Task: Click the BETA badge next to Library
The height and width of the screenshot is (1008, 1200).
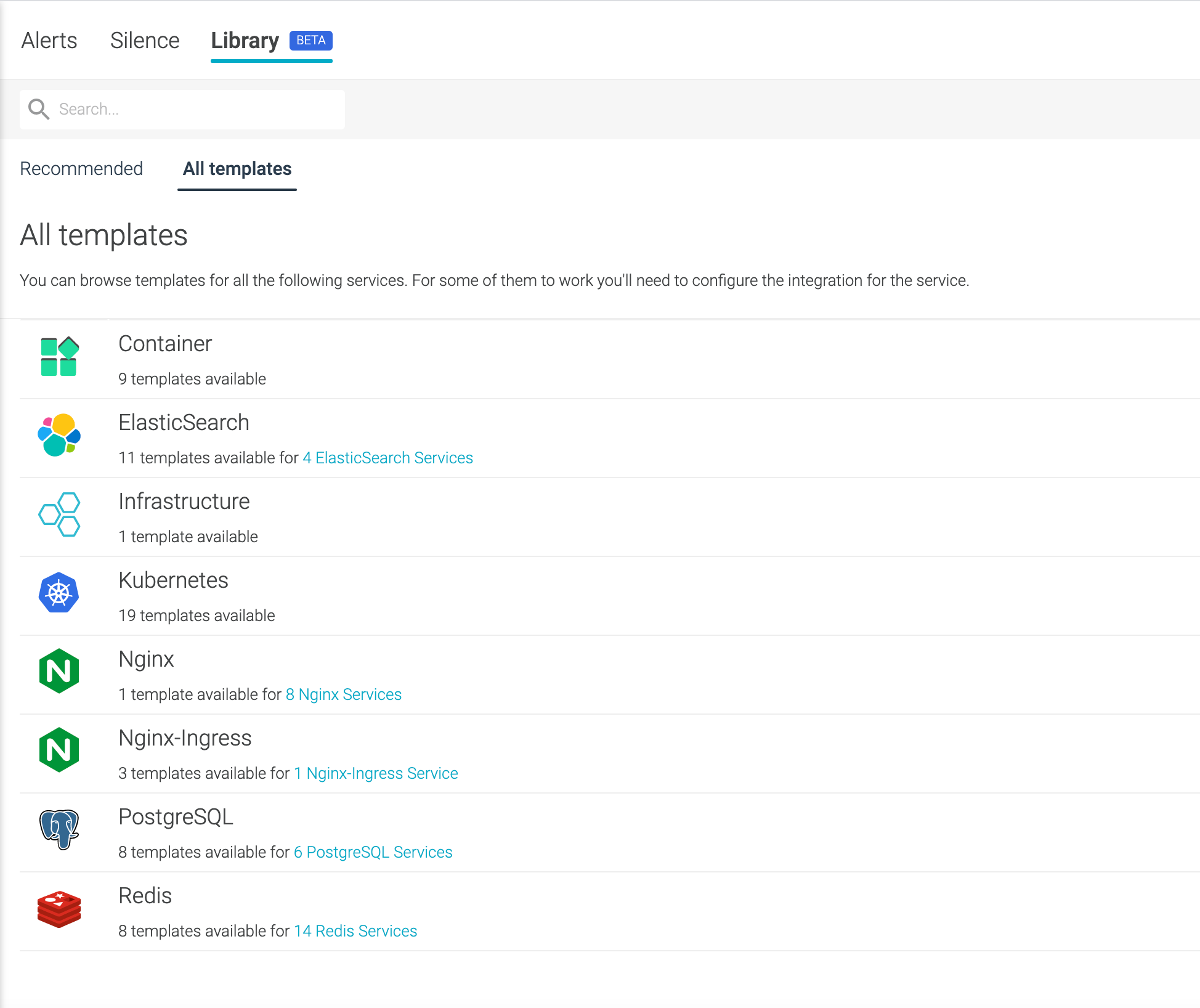Action: click(x=311, y=40)
